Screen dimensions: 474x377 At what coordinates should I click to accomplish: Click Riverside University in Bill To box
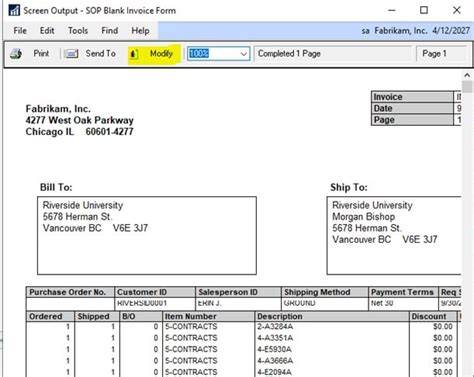(83, 205)
